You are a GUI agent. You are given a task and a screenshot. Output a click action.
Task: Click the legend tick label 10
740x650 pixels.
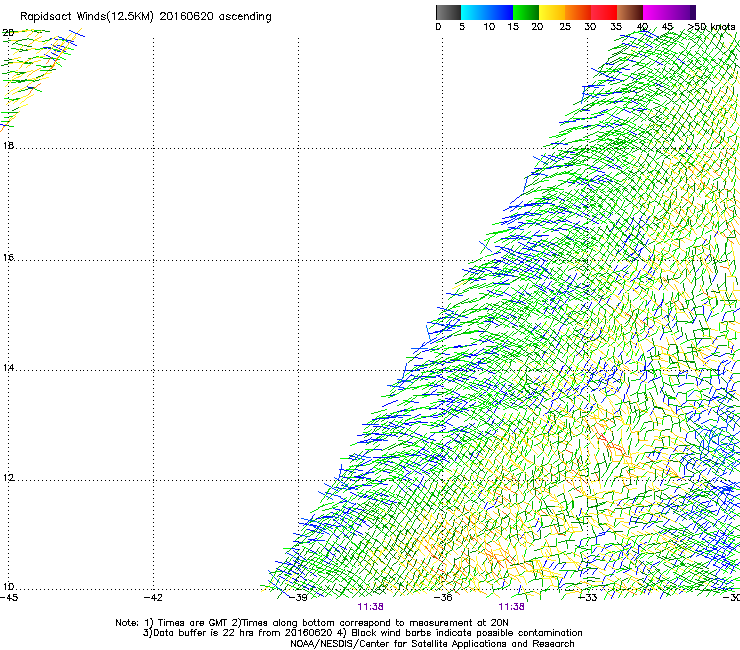(489, 27)
